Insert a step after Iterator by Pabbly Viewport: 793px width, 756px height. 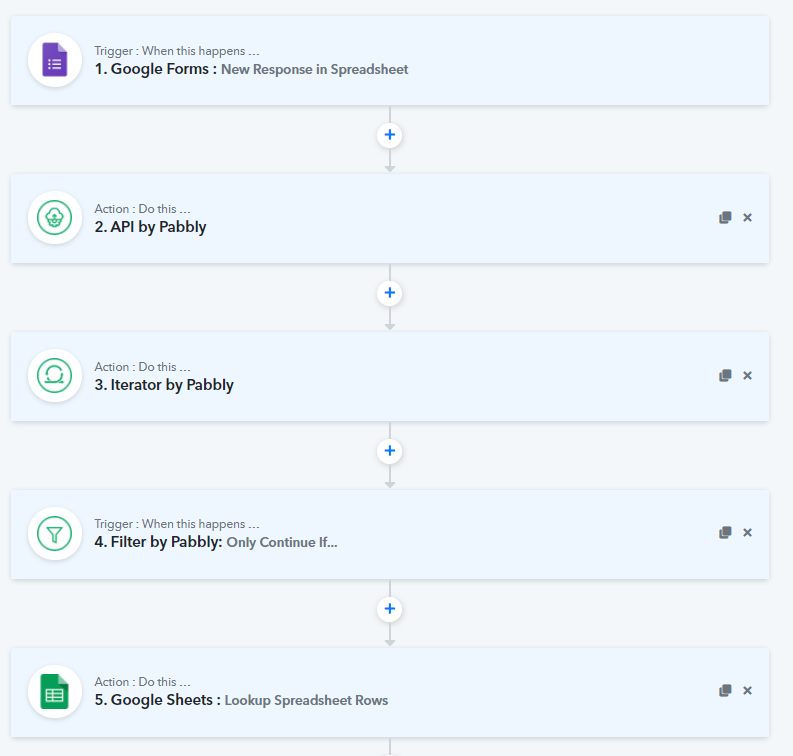pos(389,451)
